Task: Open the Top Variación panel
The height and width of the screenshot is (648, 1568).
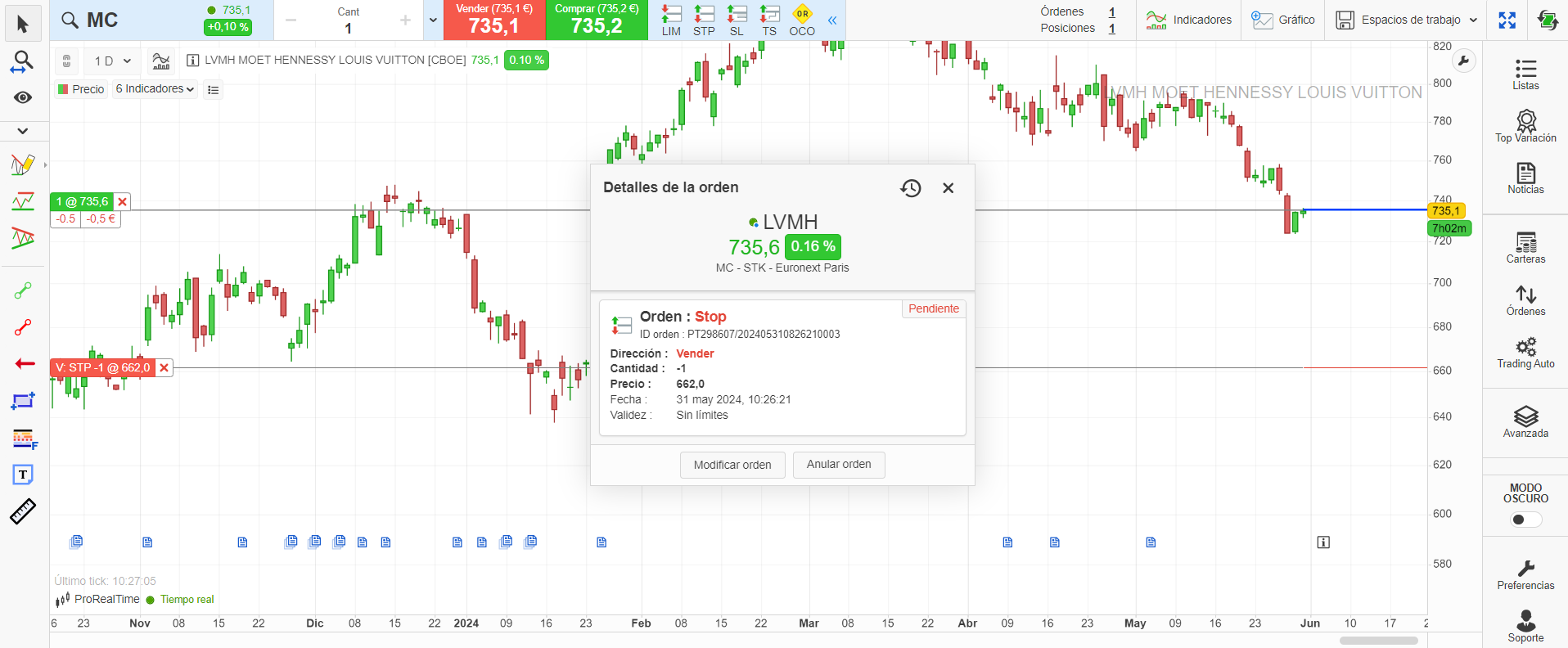Action: point(1525,126)
